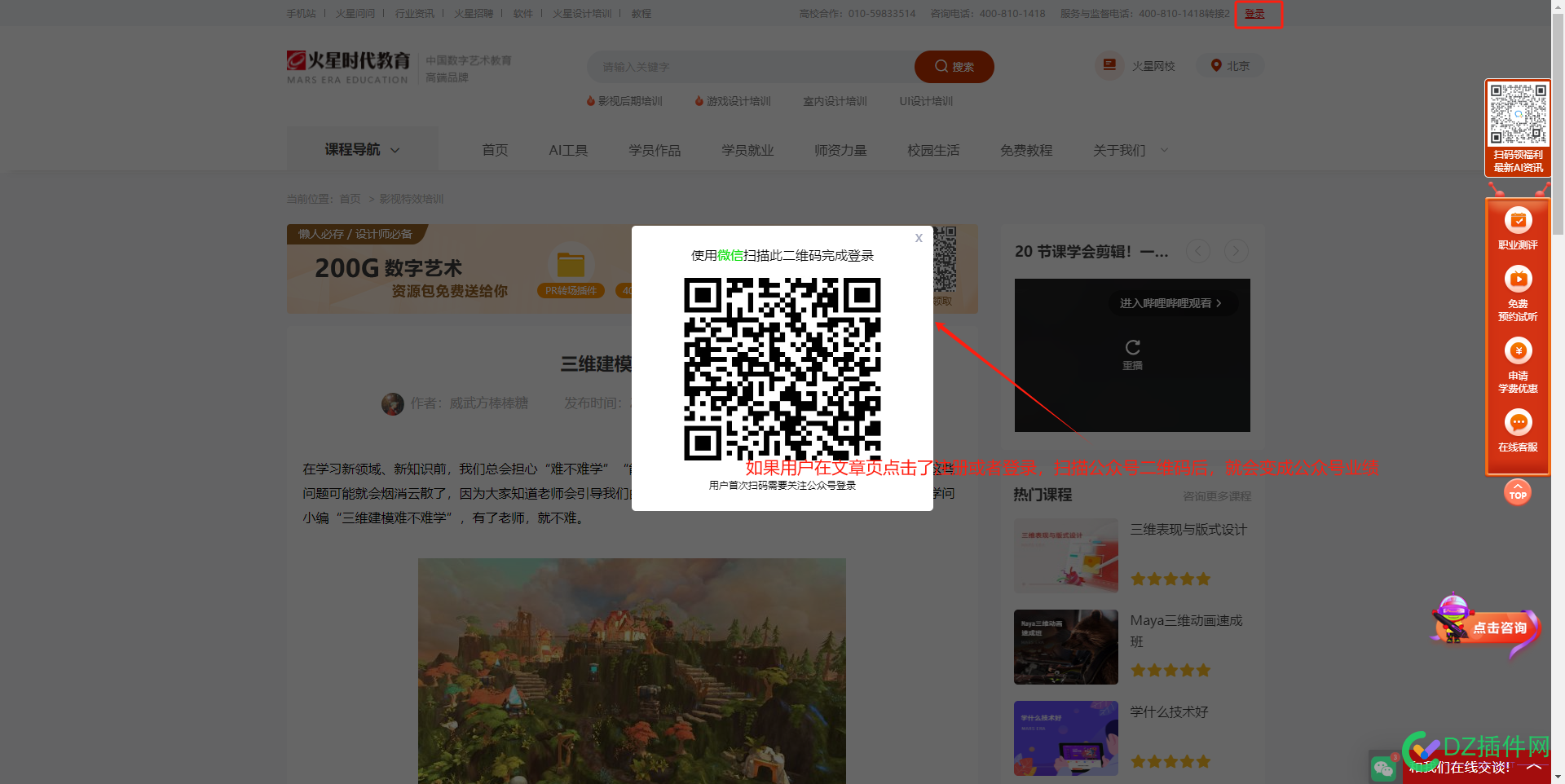Expand the chevron next to 关于我们
Screen dimensions: 1565x784
(1164, 150)
